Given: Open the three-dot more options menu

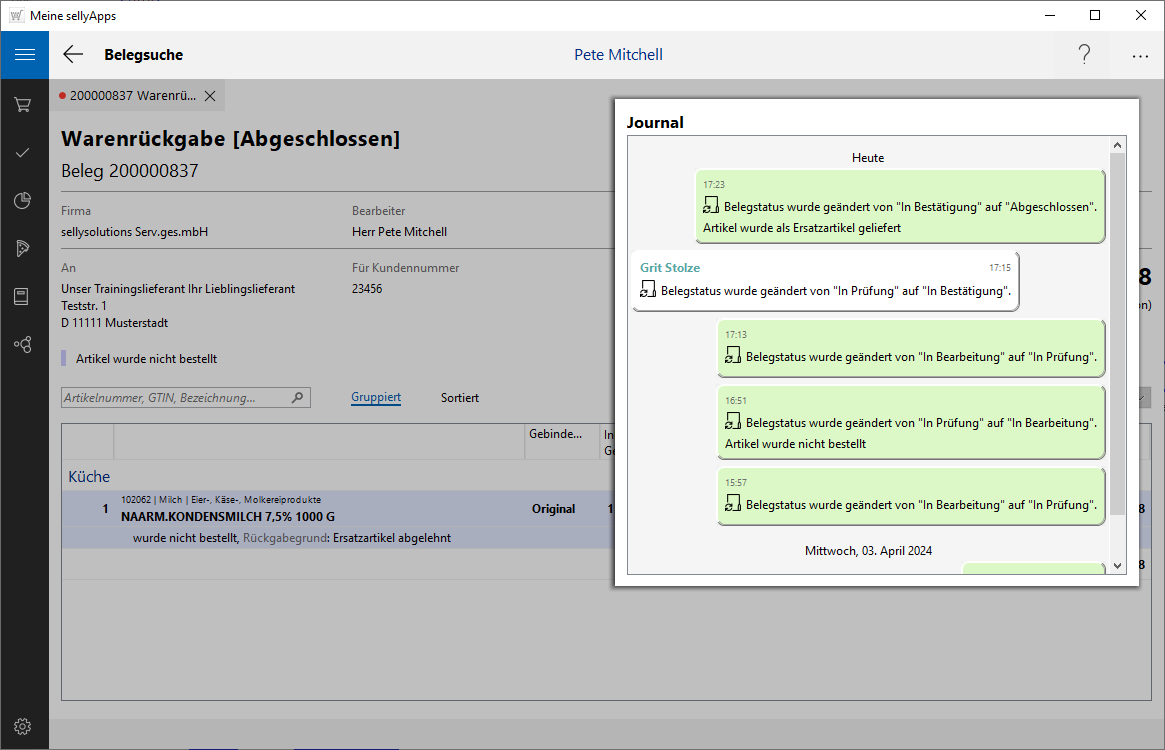Looking at the screenshot, I should (x=1140, y=56).
